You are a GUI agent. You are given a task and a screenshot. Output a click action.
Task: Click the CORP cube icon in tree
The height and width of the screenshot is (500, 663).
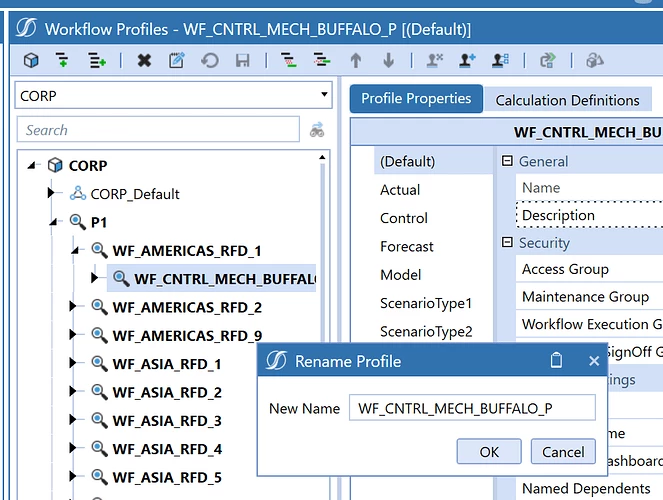point(55,165)
